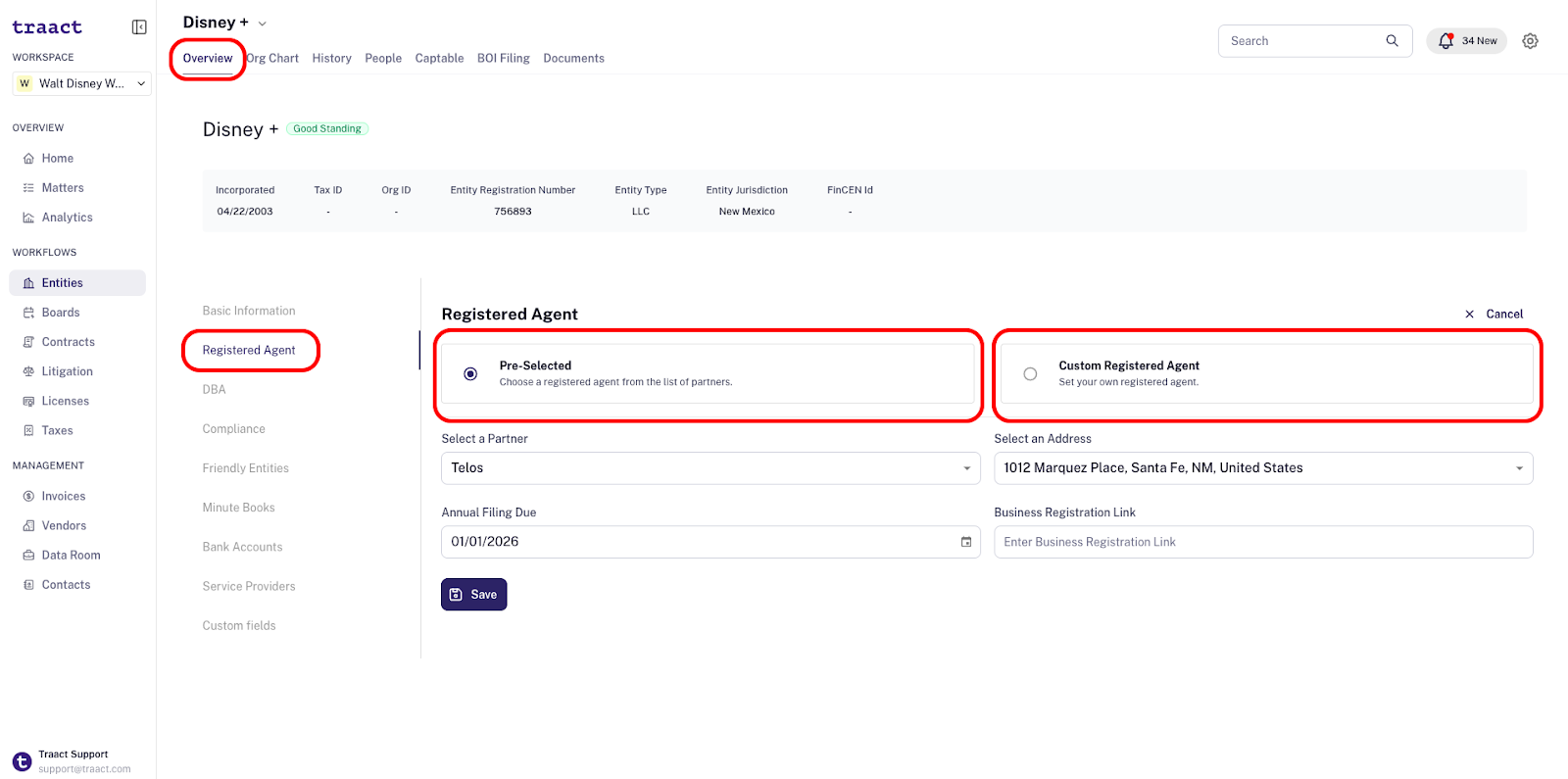Image resolution: width=1568 pixels, height=779 pixels.
Task: Click the Data Room icon
Action: click(28, 556)
